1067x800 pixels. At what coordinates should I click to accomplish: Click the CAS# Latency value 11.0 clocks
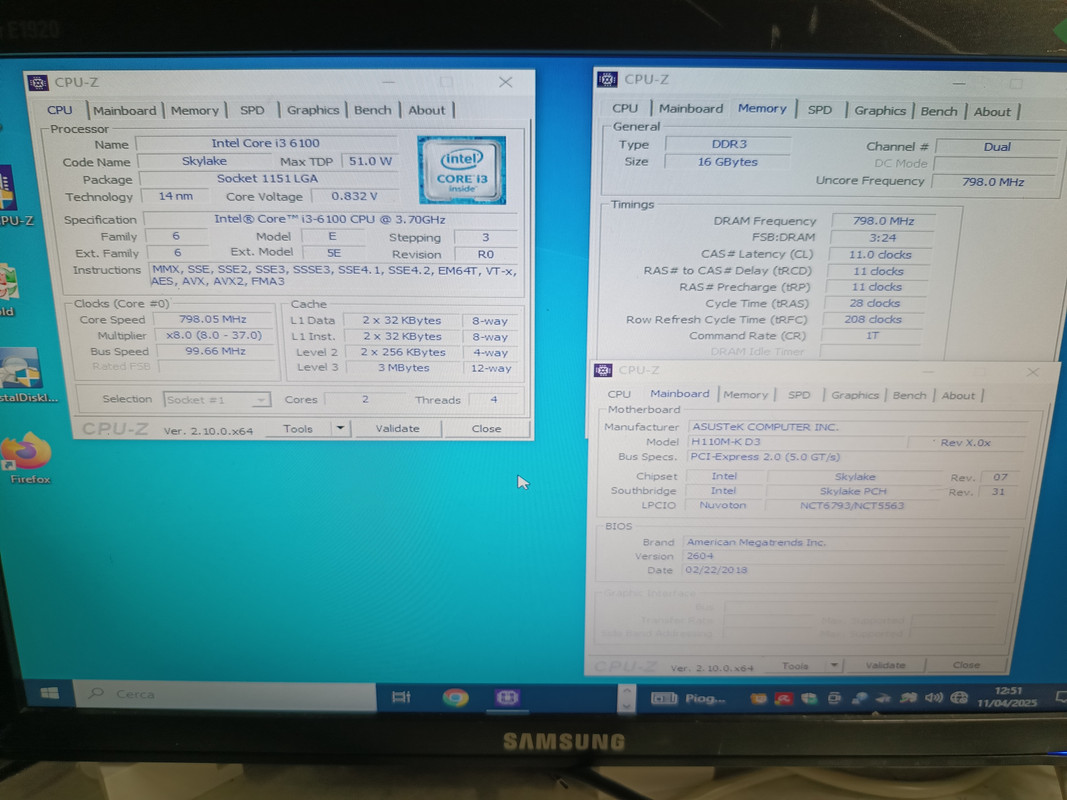click(880, 254)
